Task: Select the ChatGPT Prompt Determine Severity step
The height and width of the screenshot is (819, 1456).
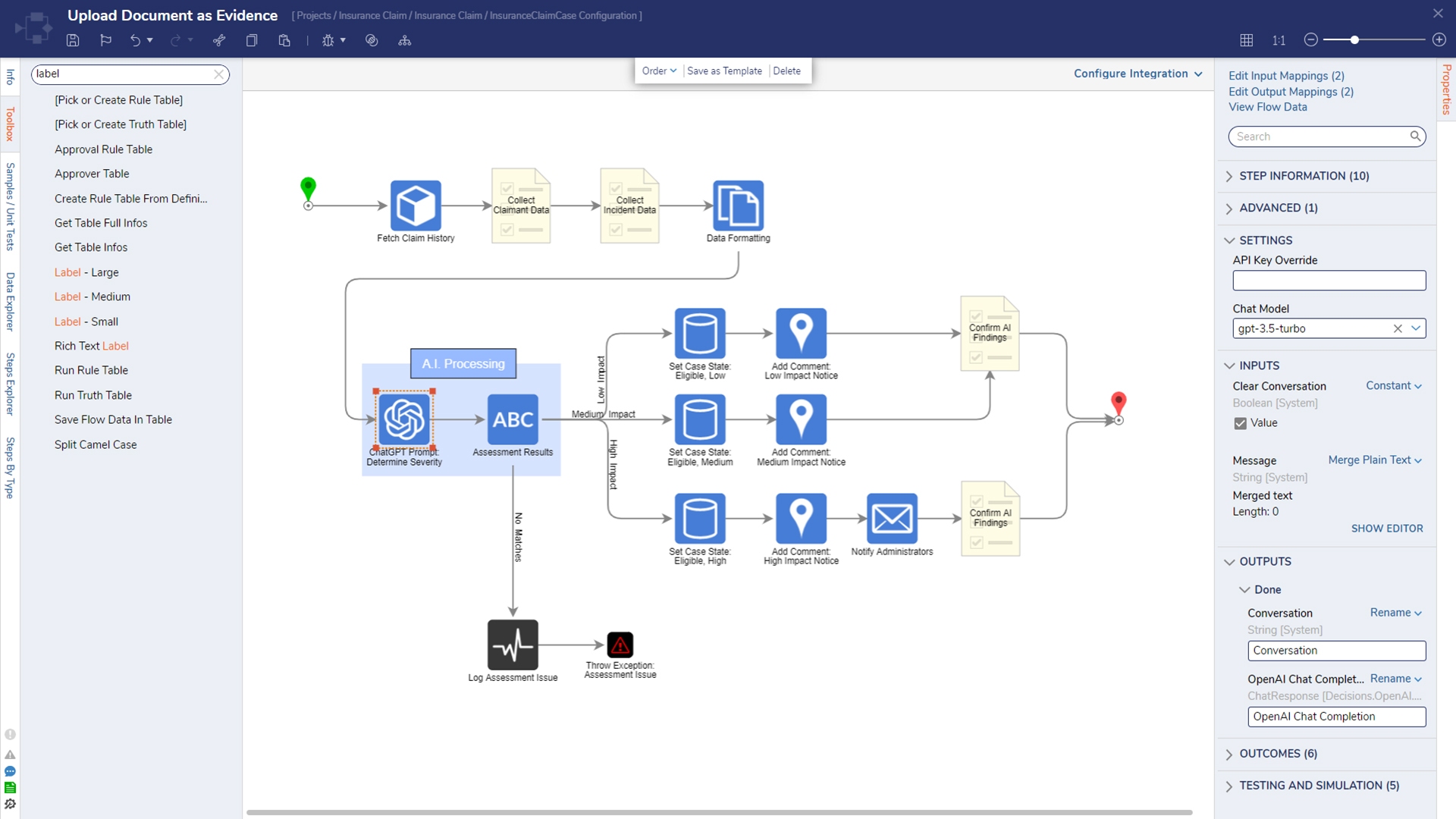Action: (x=404, y=419)
